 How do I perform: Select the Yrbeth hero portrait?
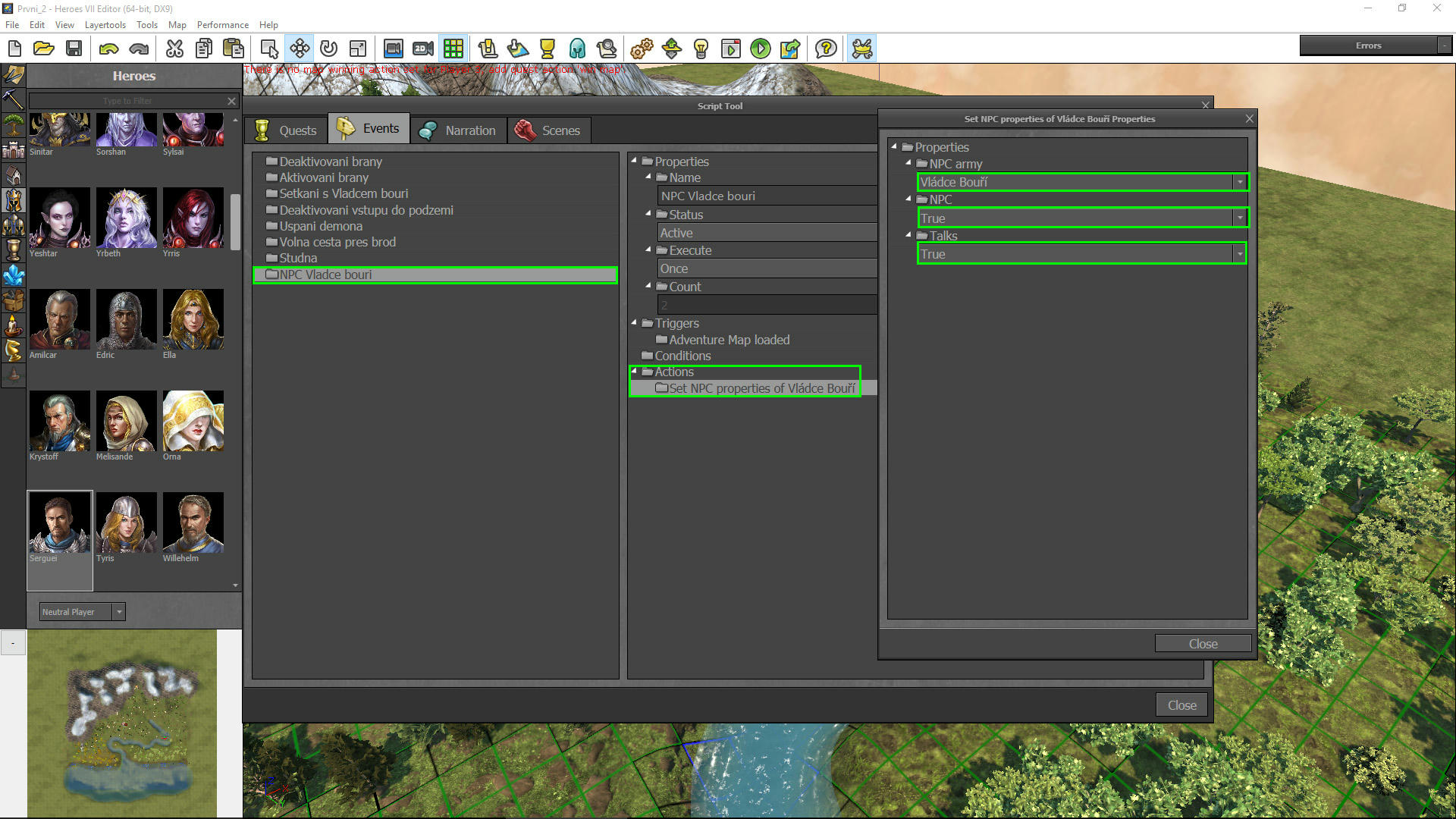pyautogui.click(x=127, y=218)
